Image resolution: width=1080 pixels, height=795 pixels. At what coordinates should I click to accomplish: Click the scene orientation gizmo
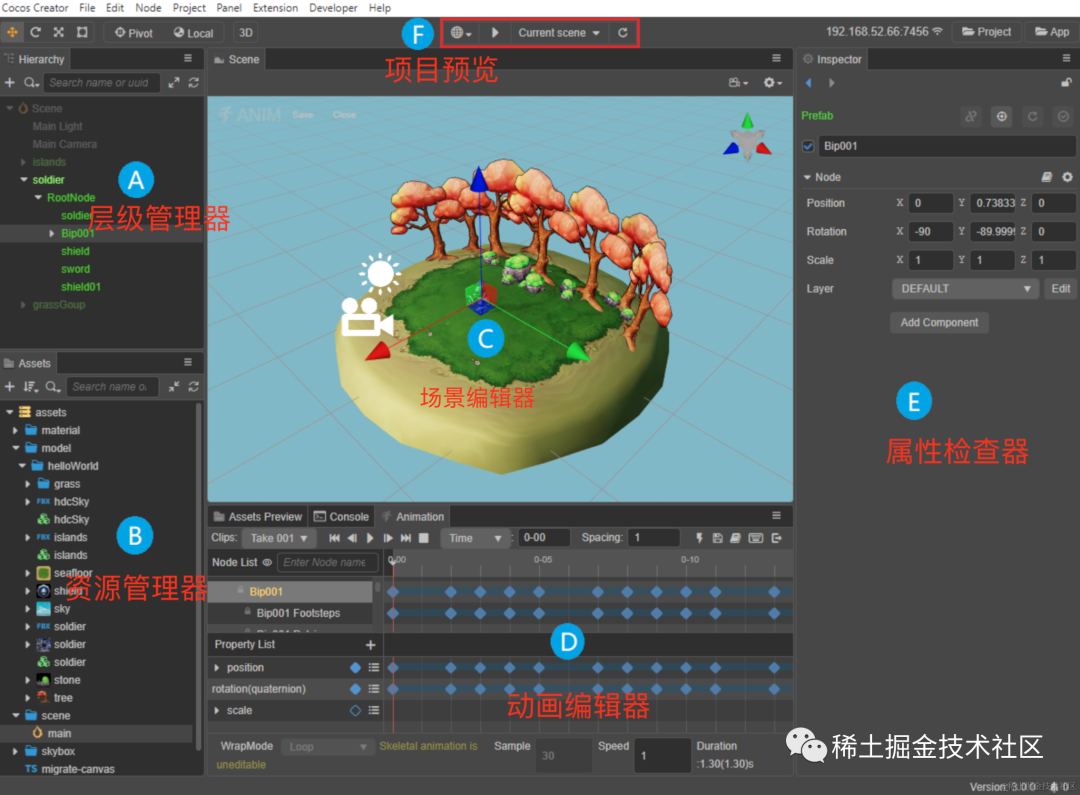pos(747,139)
